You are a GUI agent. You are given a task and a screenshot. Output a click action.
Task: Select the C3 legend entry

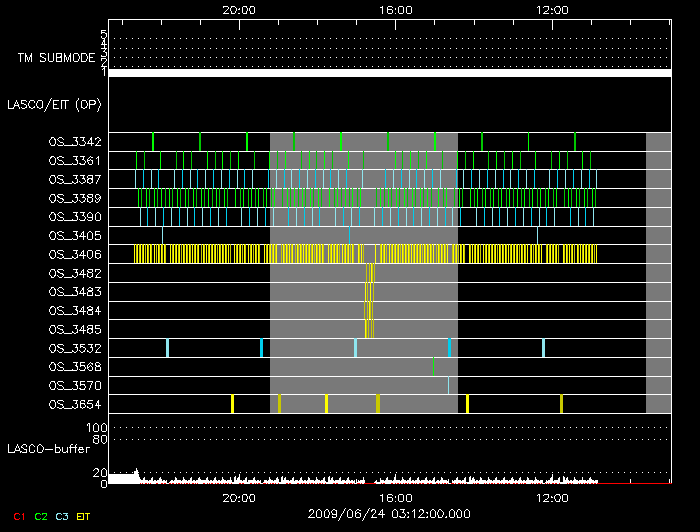(64, 516)
